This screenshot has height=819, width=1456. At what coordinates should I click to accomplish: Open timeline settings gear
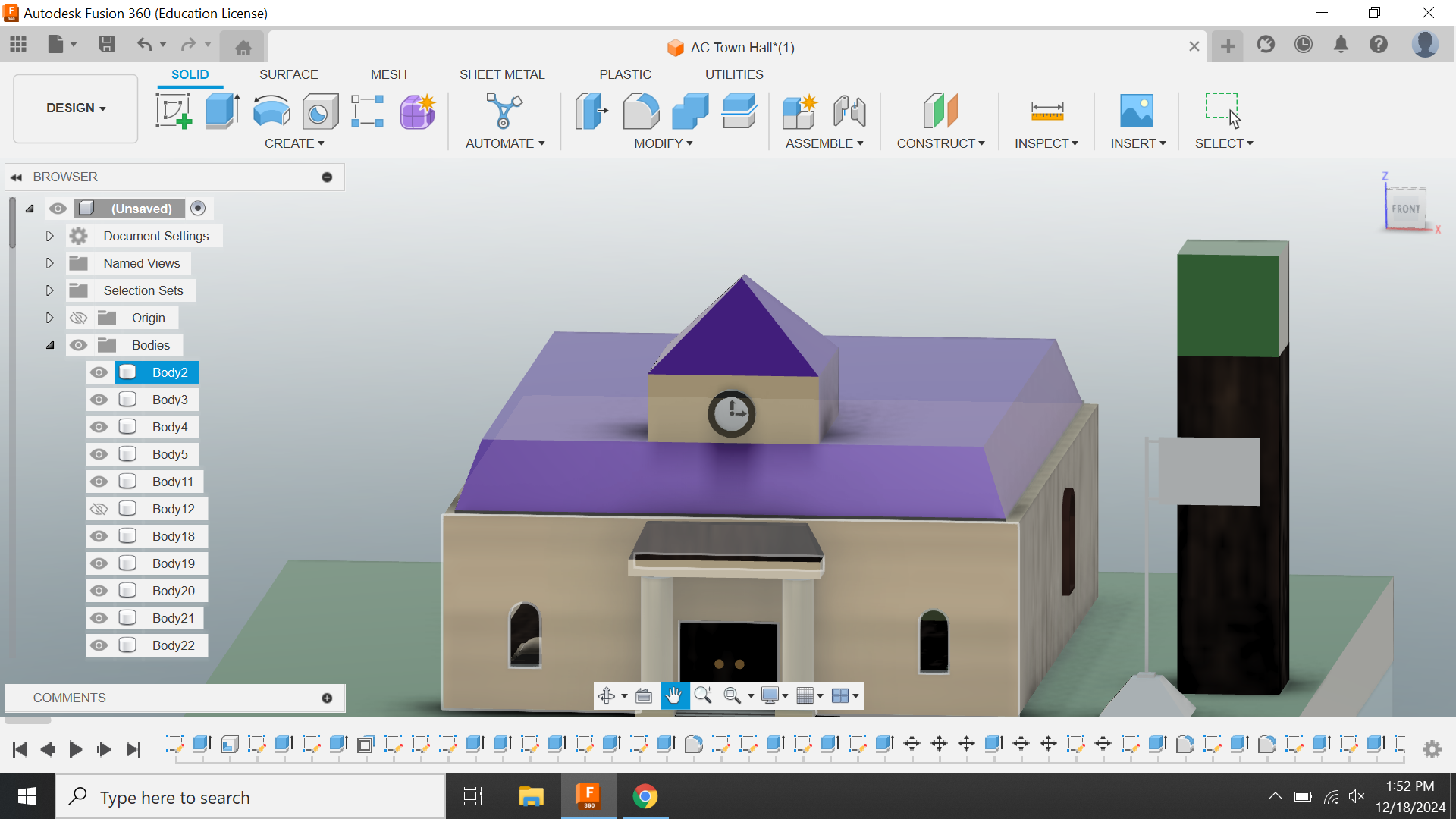point(1432,749)
